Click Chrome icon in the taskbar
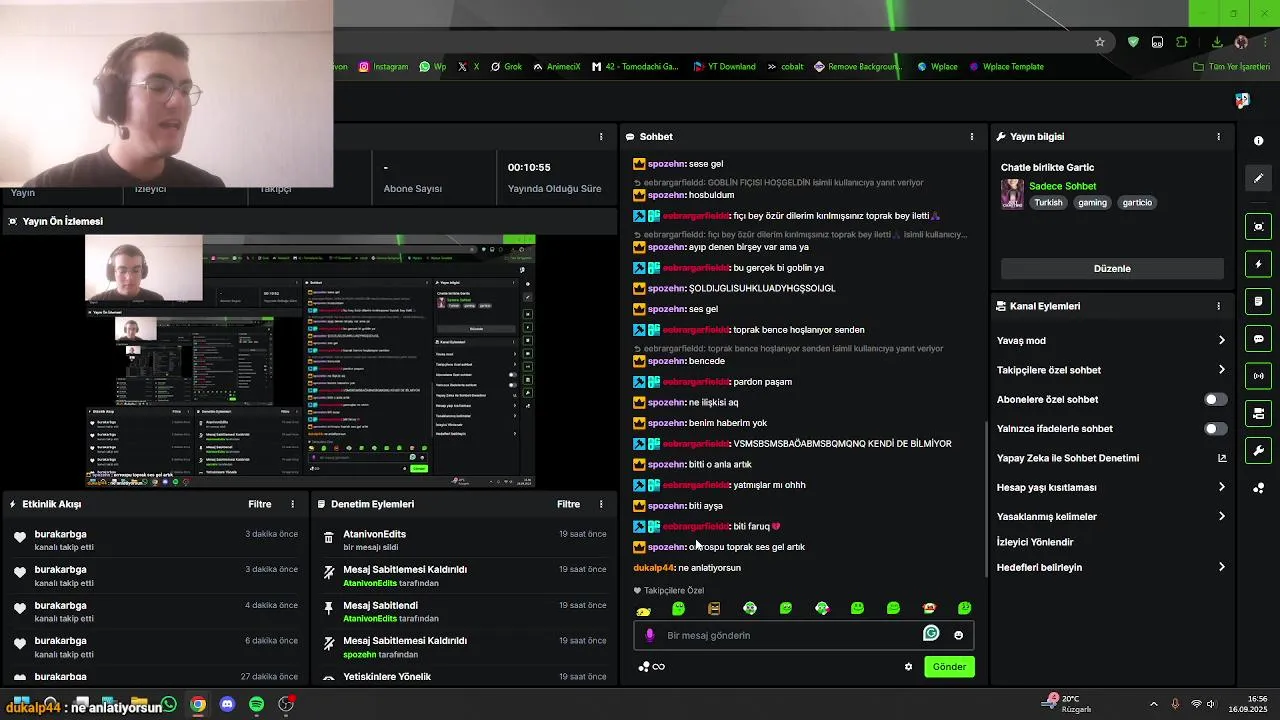 tap(198, 704)
